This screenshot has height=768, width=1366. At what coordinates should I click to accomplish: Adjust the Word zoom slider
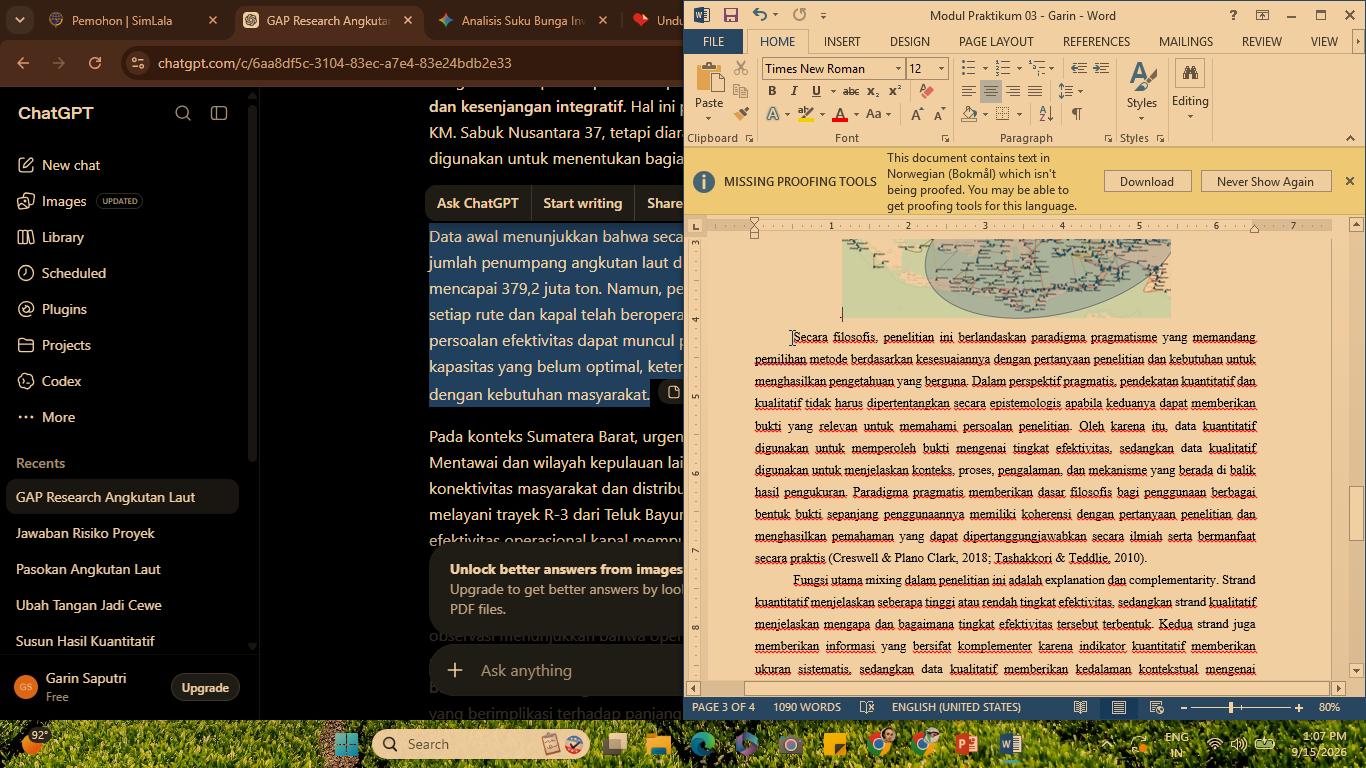1231,707
